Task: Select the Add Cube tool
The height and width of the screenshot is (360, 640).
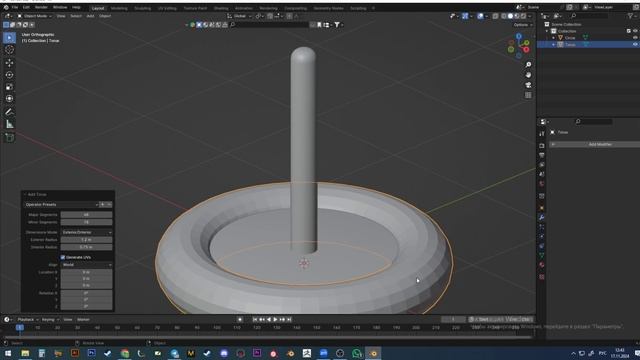Action: [9, 138]
